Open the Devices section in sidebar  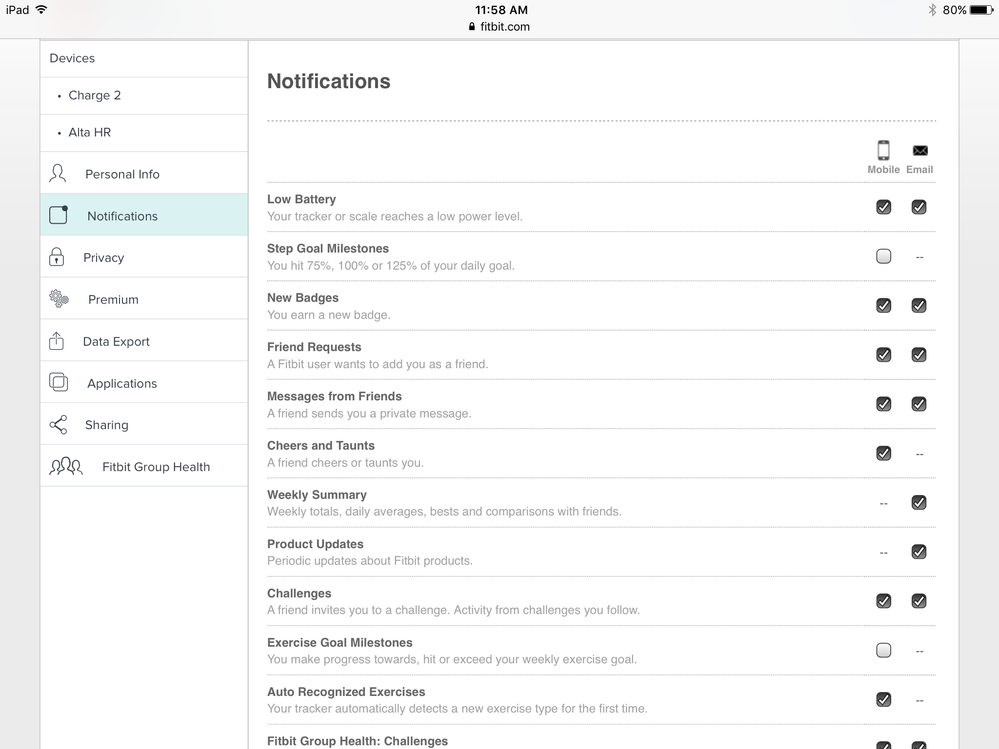[144, 59]
